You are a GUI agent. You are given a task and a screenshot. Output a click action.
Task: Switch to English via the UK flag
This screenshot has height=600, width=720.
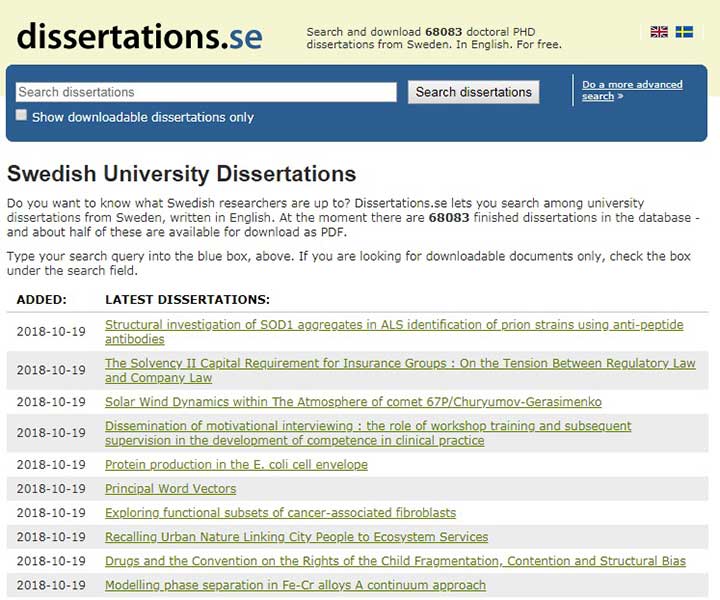tap(659, 32)
